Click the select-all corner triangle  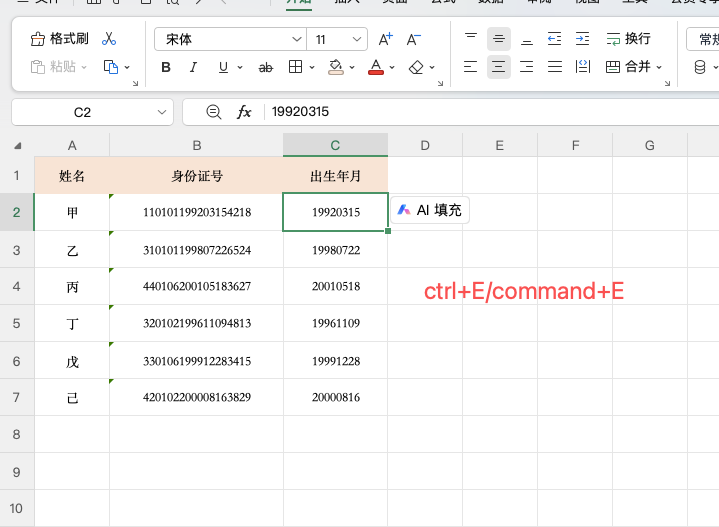click(17, 146)
